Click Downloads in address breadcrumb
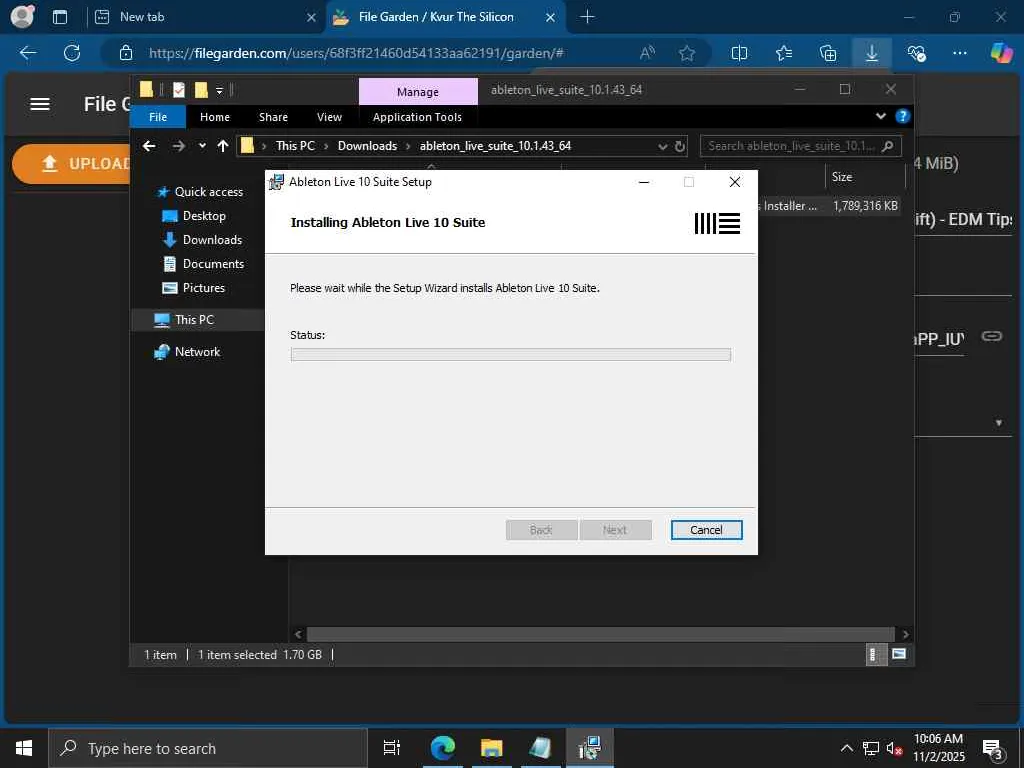The width and height of the screenshot is (1024, 768). point(367,146)
